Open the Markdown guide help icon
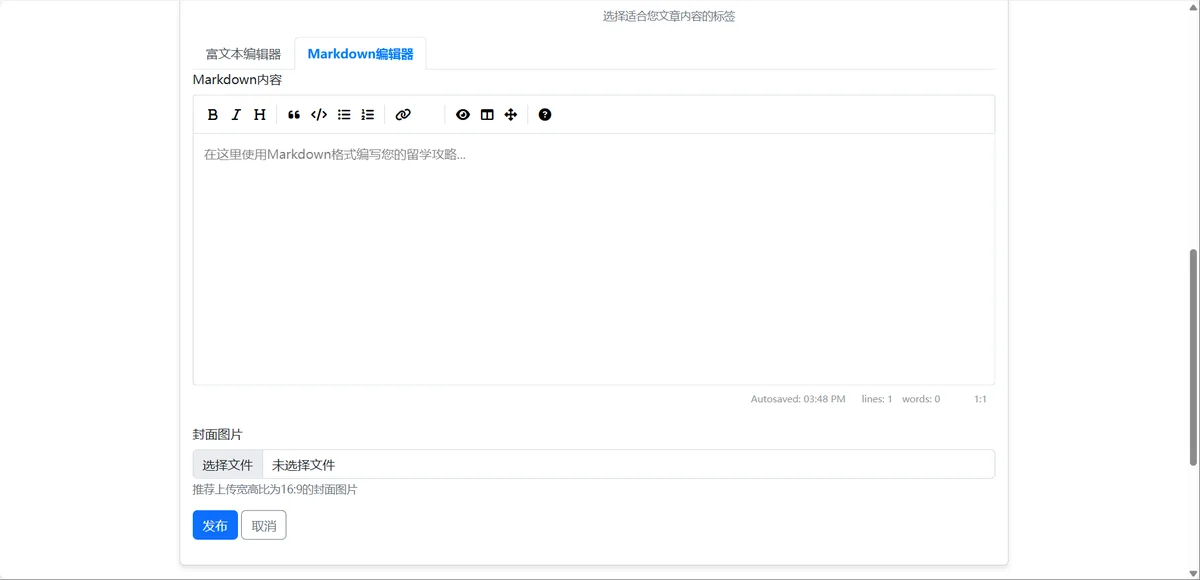This screenshot has height=580, width=1200. pyautogui.click(x=545, y=115)
